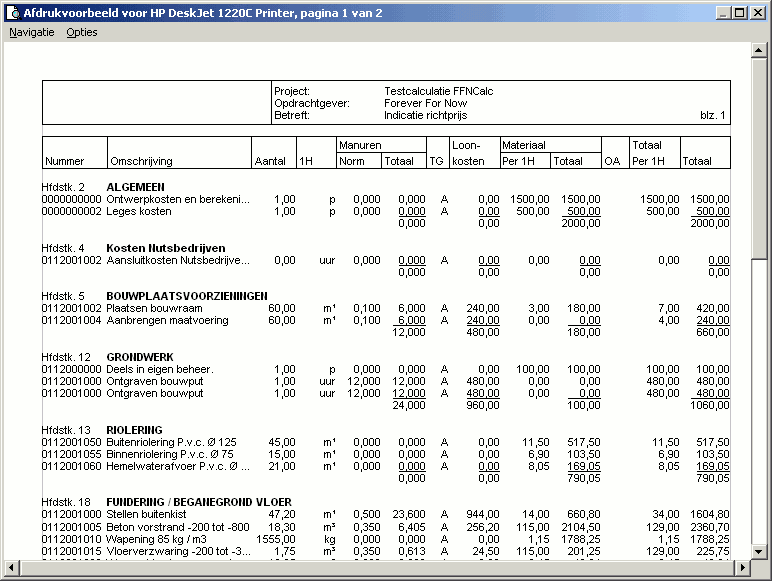Minimize the print preview window
Viewport: 772px width, 581px height.
(x=722, y=13)
